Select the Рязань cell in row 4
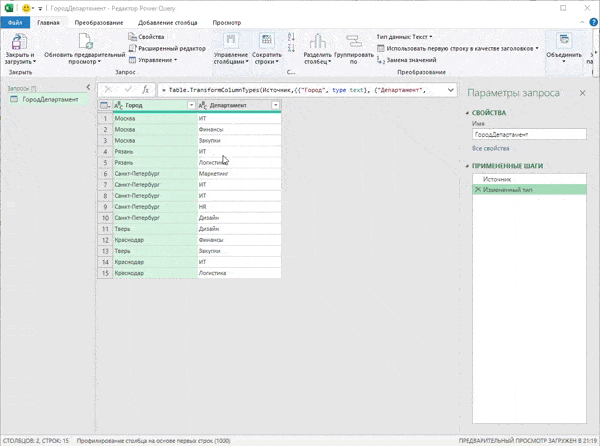Image resolution: width=600 pixels, height=446 pixels. [155, 151]
